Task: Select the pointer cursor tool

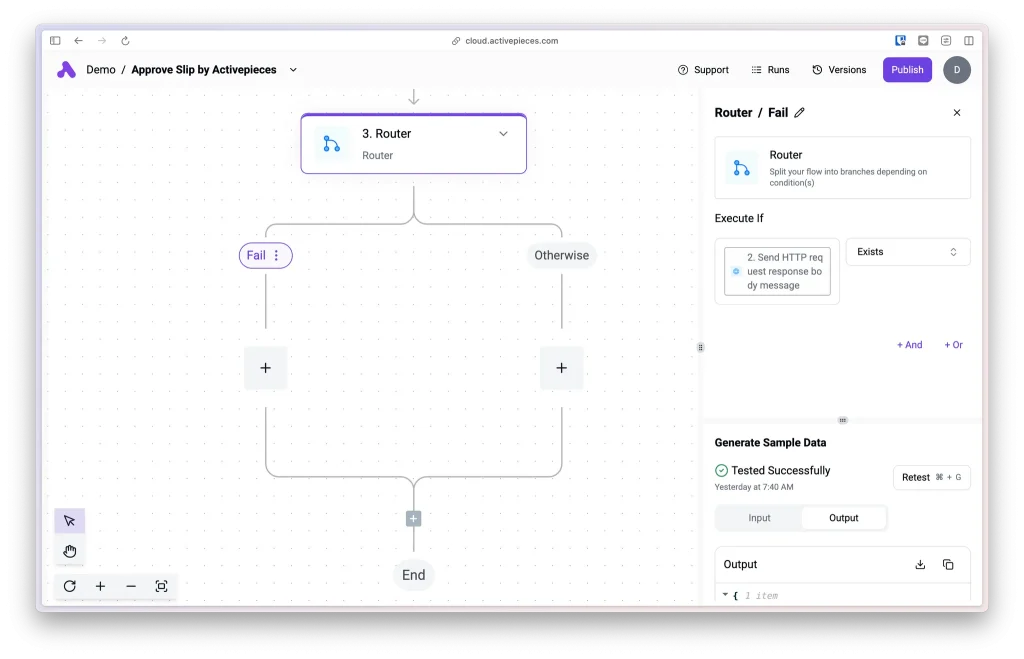Action: click(x=70, y=521)
